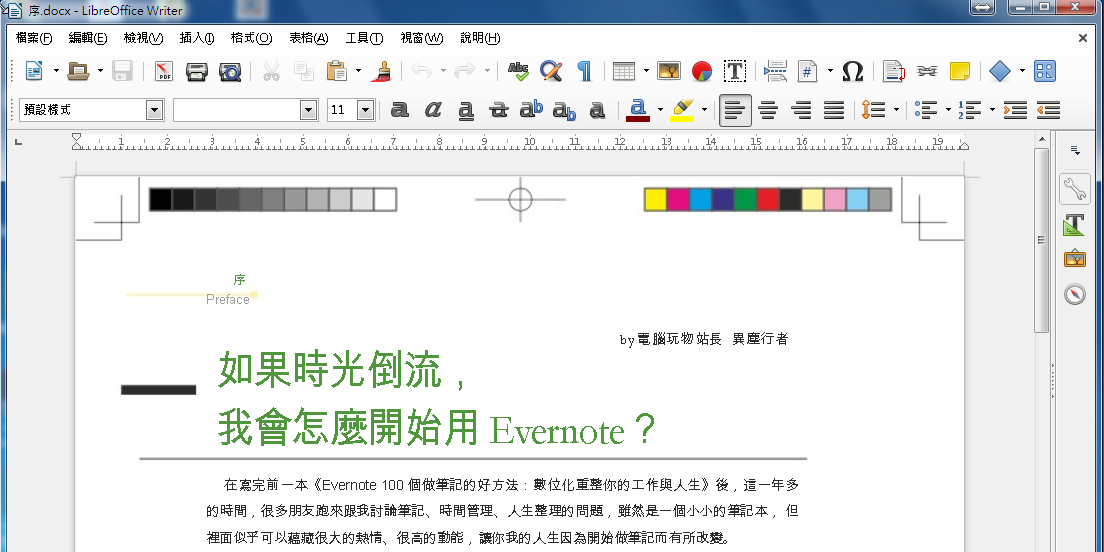
Task: Open the bullet list dropdown arrow
Action: (x=948, y=110)
